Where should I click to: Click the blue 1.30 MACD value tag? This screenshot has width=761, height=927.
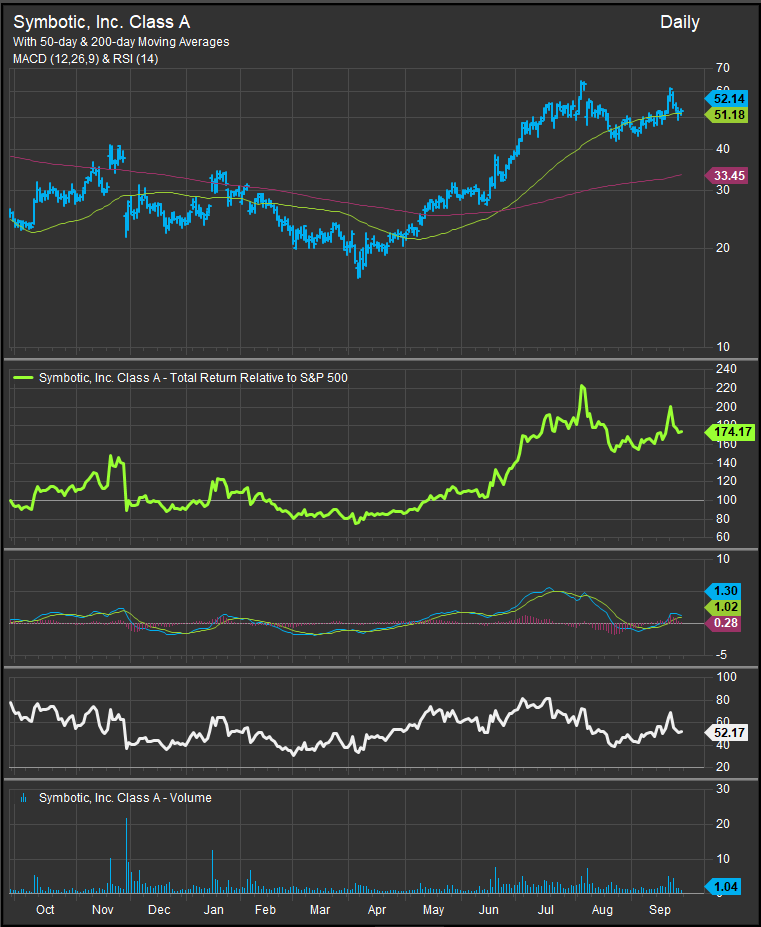pyautogui.click(x=728, y=590)
